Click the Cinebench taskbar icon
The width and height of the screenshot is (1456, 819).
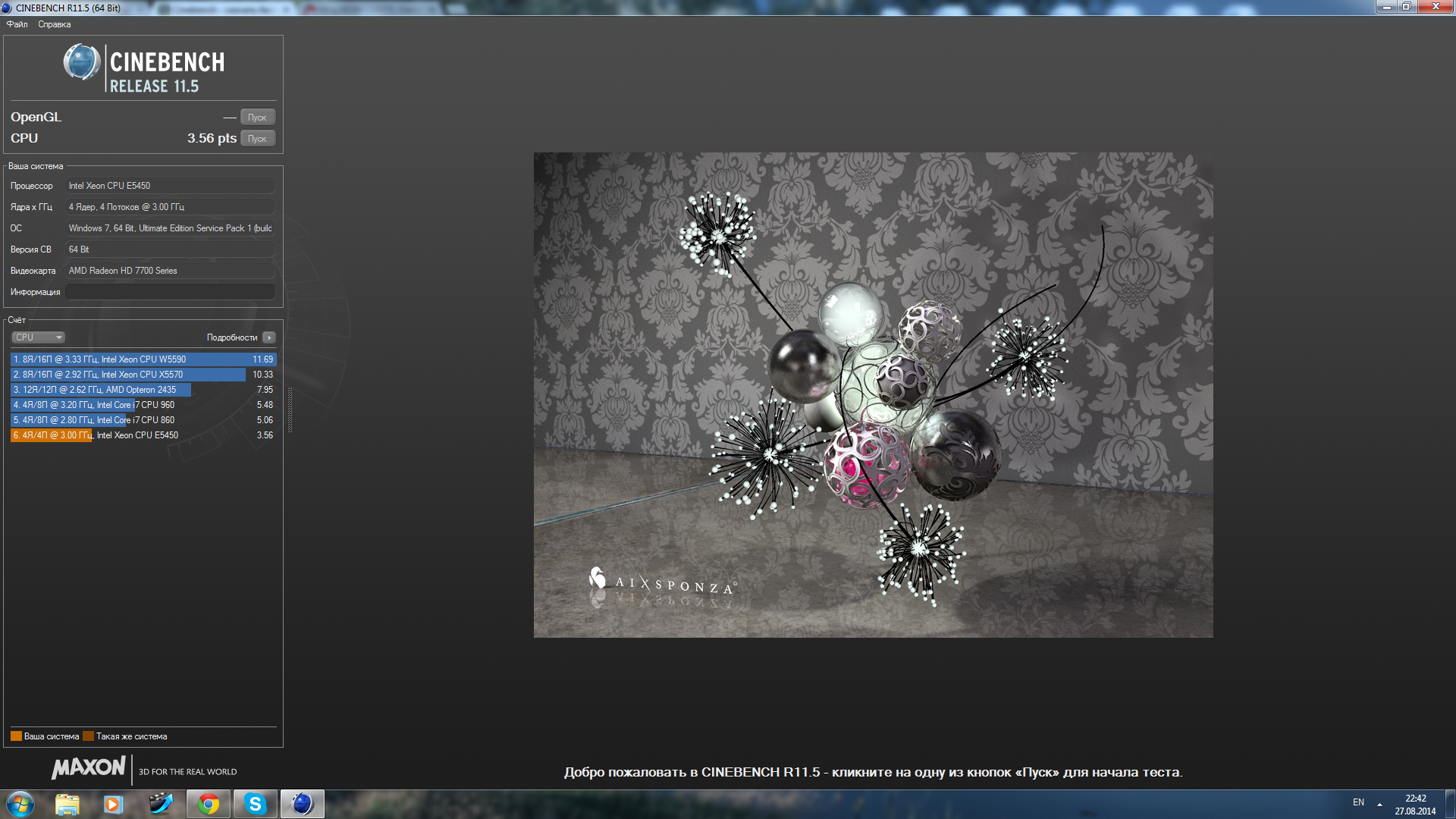[302, 804]
